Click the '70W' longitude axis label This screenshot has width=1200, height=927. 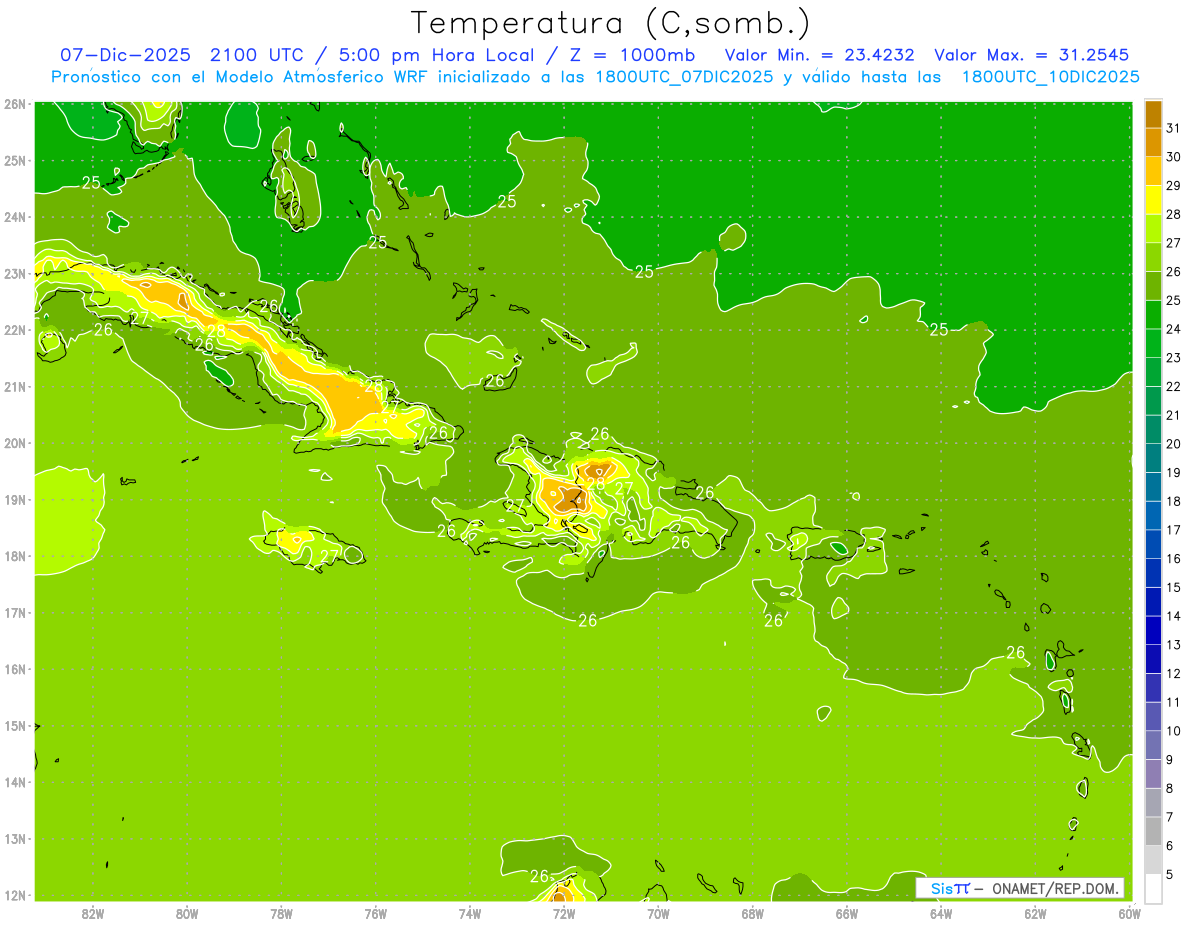click(x=658, y=913)
